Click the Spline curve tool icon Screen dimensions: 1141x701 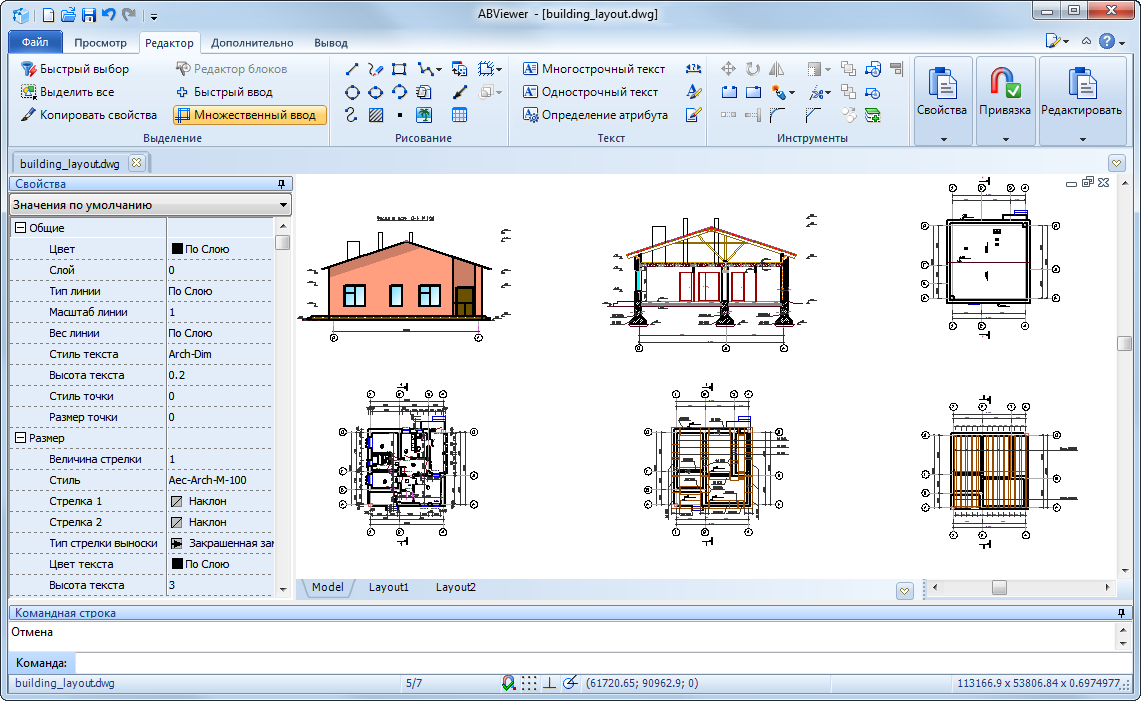coord(352,115)
